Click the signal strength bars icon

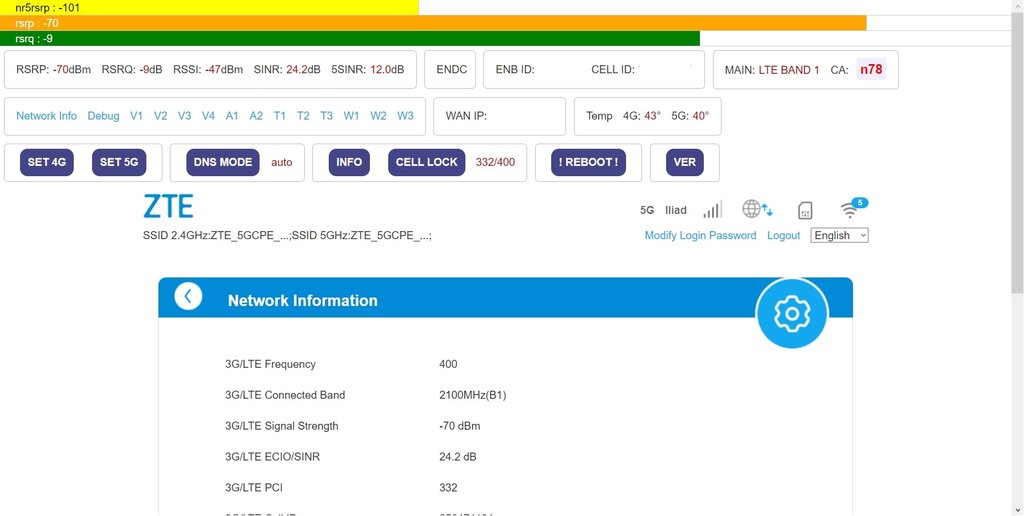(x=712, y=210)
